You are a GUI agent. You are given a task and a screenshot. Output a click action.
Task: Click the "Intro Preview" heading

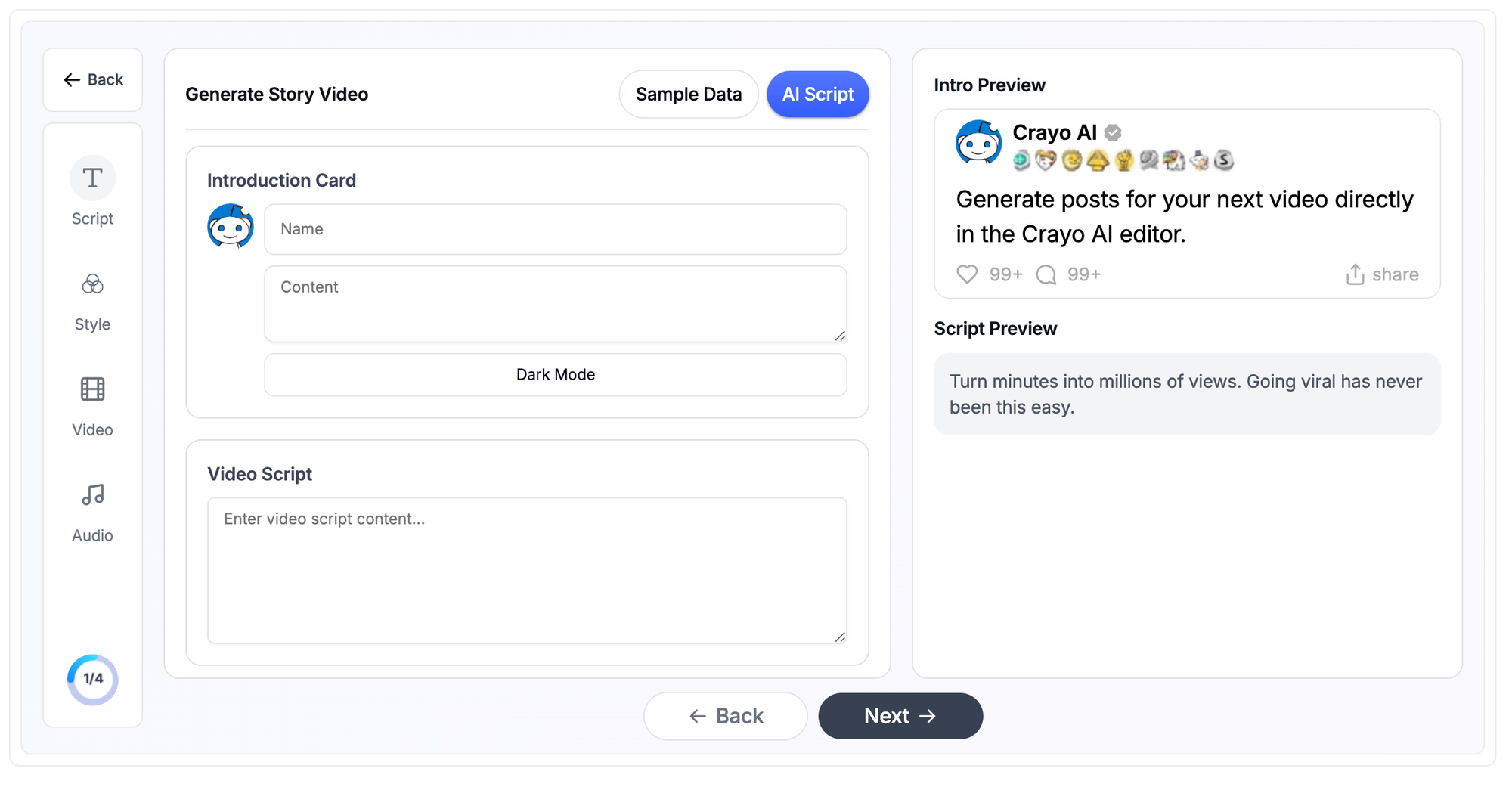[x=990, y=85]
